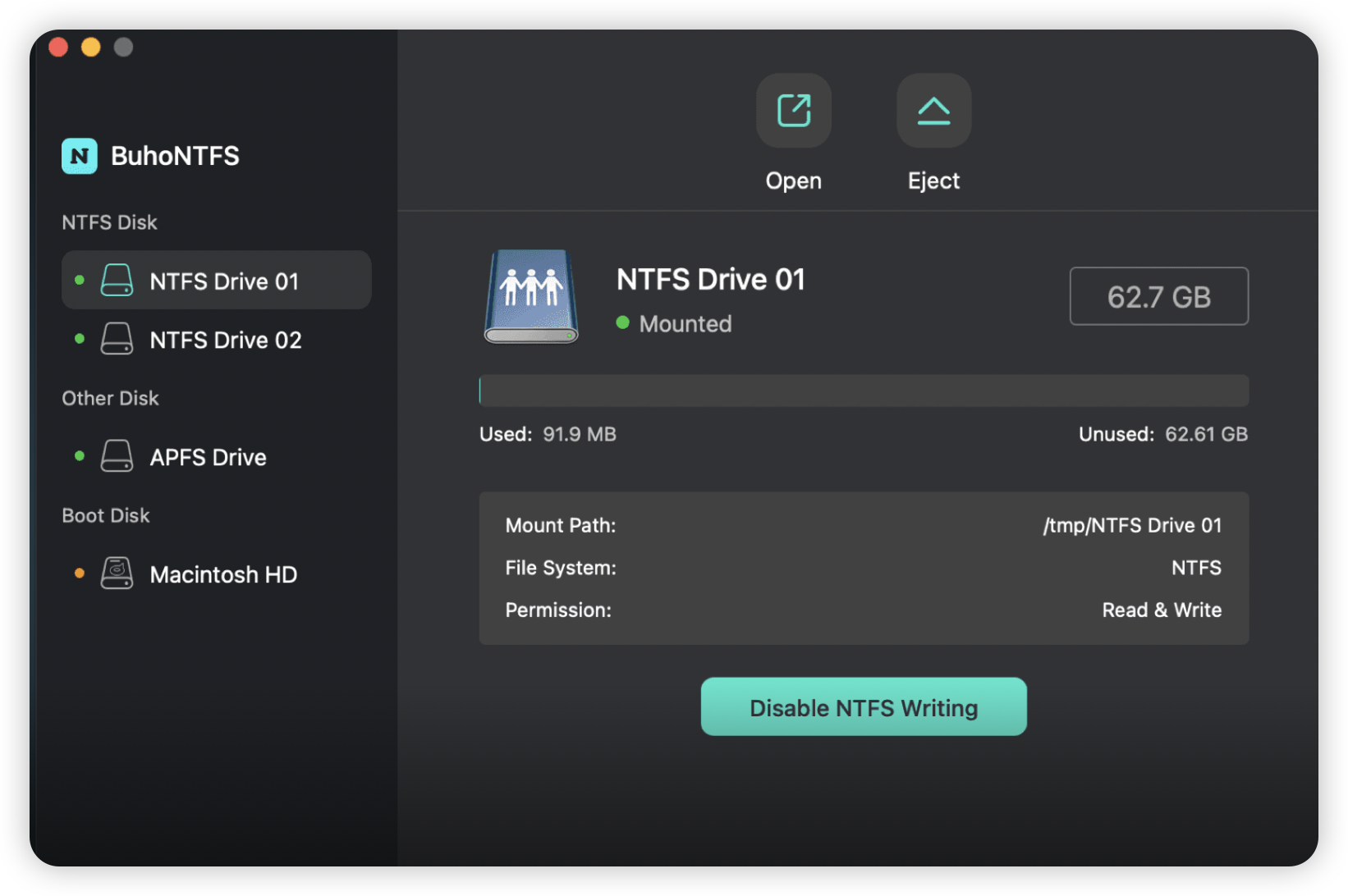Select APFS Drive in the sidebar
Screen dimensions: 1348x896
[217, 457]
